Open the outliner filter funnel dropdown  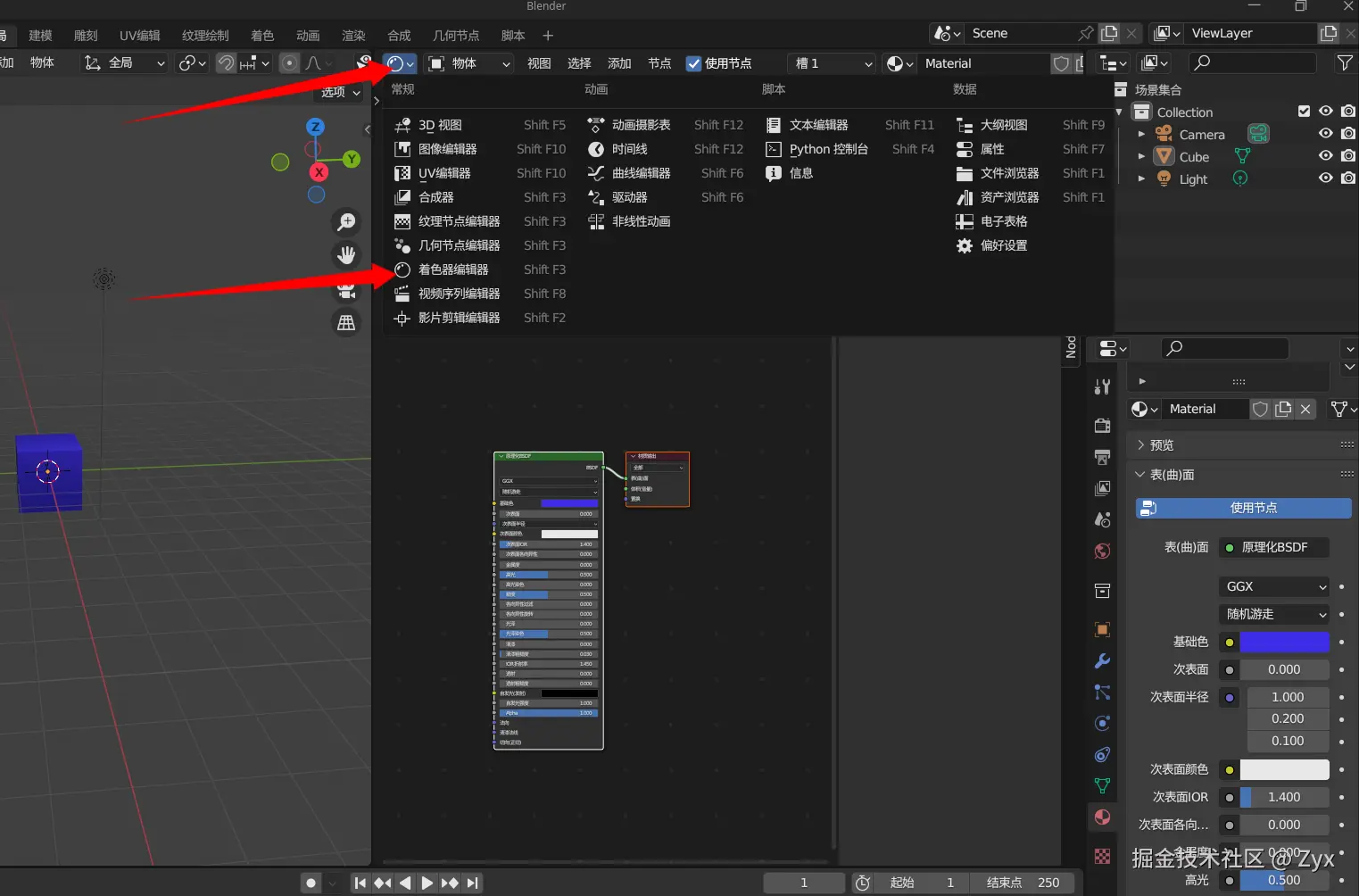(x=1345, y=62)
